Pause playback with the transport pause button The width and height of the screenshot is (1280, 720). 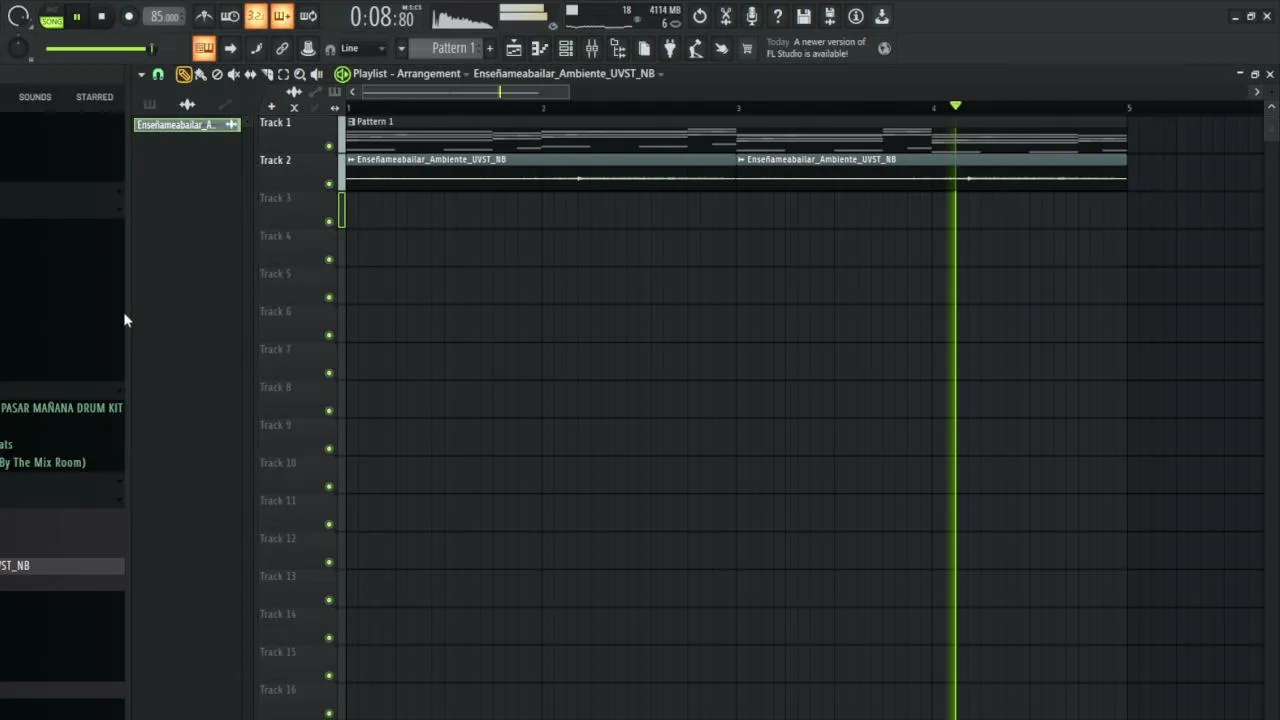coord(76,16)
